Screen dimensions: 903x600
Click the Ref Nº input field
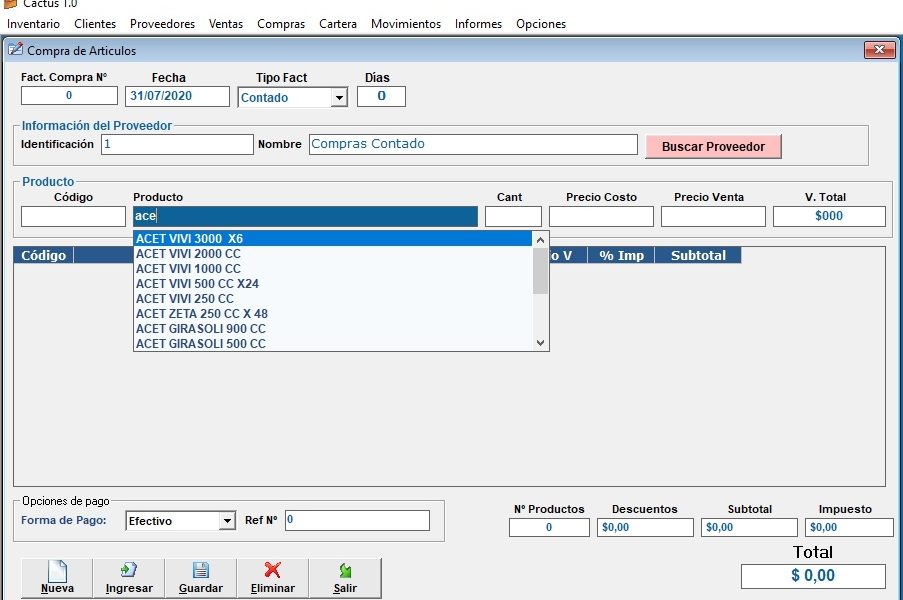pyautogui.click(x=357, y=521)
